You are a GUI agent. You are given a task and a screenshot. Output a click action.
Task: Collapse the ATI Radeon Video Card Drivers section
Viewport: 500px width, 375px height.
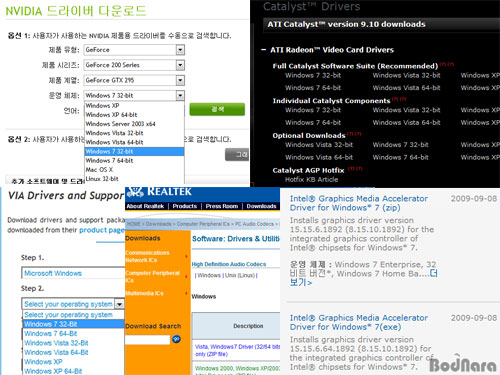263,50
